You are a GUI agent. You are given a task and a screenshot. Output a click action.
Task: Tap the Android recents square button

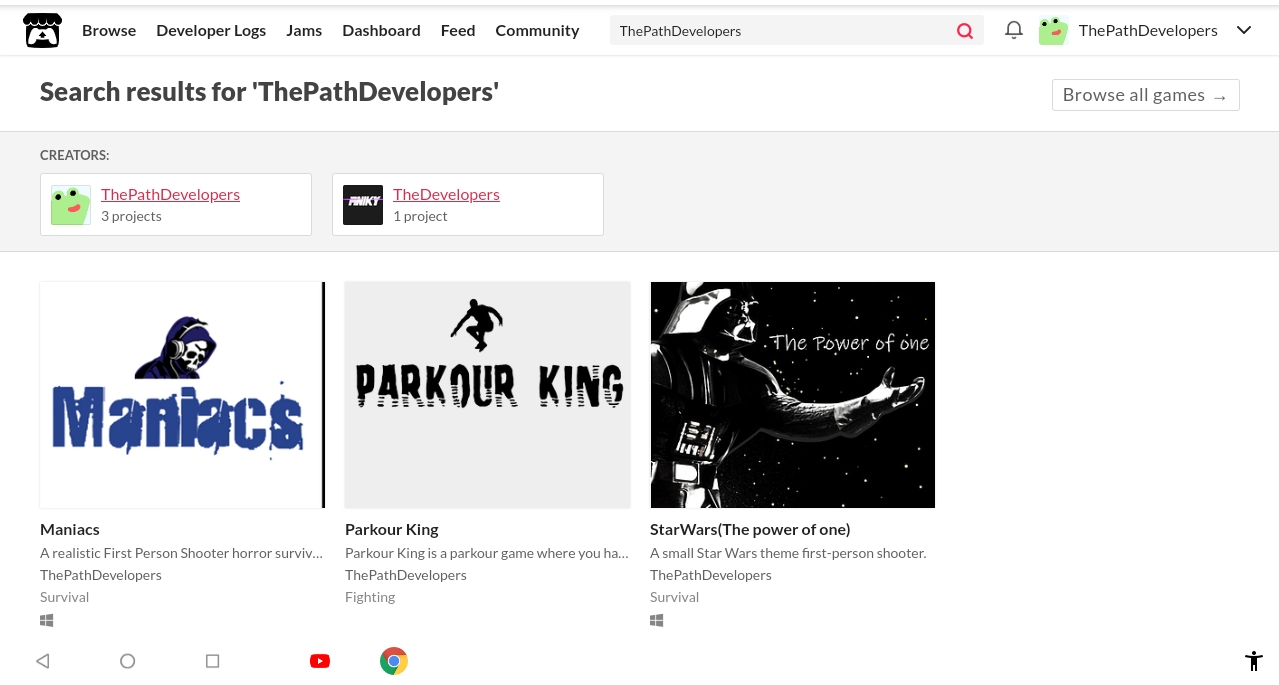212,661
